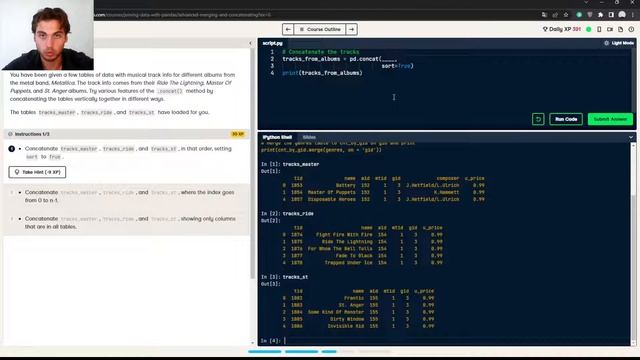Select the script.py editor tab

pos(273,43)
